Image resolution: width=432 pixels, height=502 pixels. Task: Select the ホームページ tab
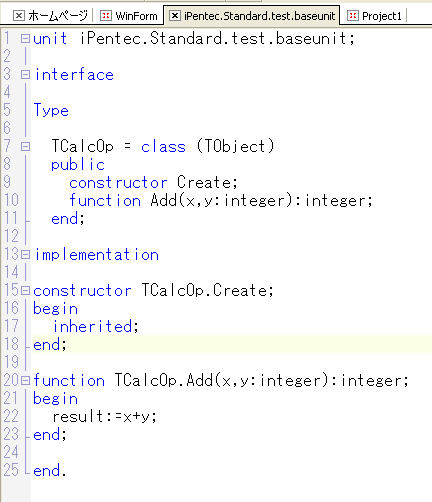51,16
